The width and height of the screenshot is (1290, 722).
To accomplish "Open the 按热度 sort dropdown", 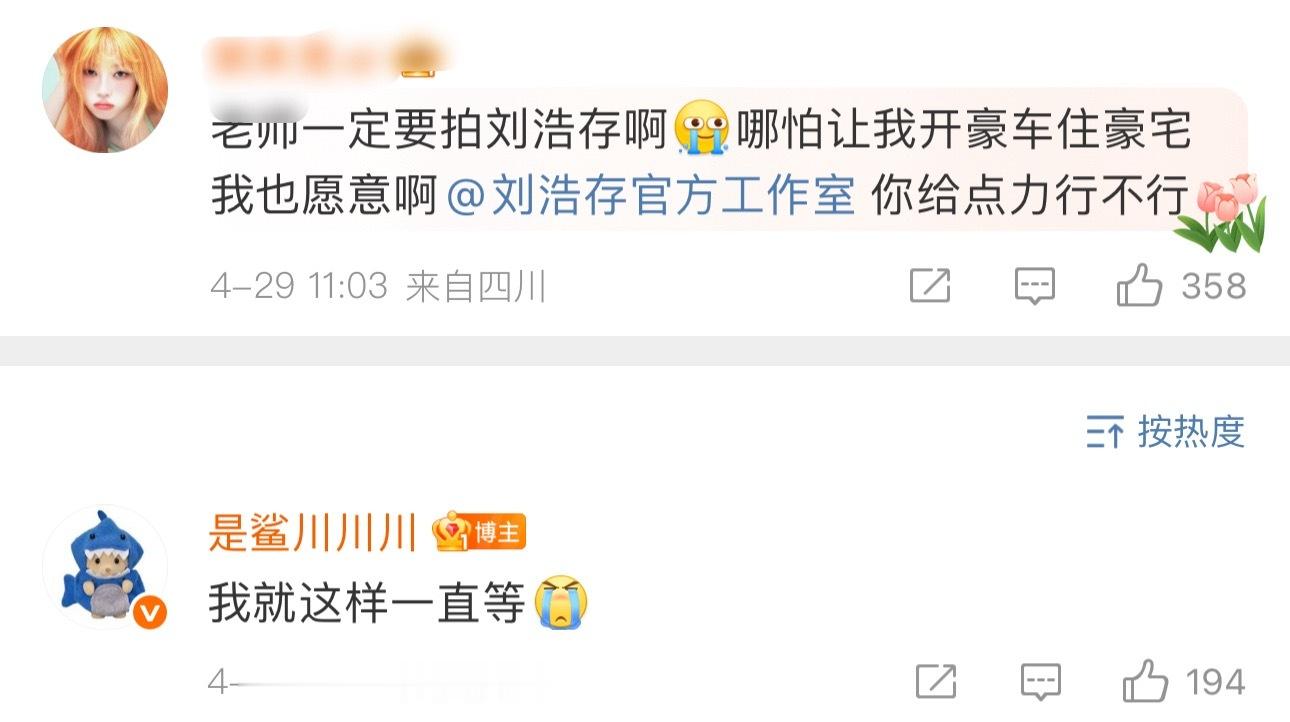I will pyautogui.click(x=1165, y=432).
